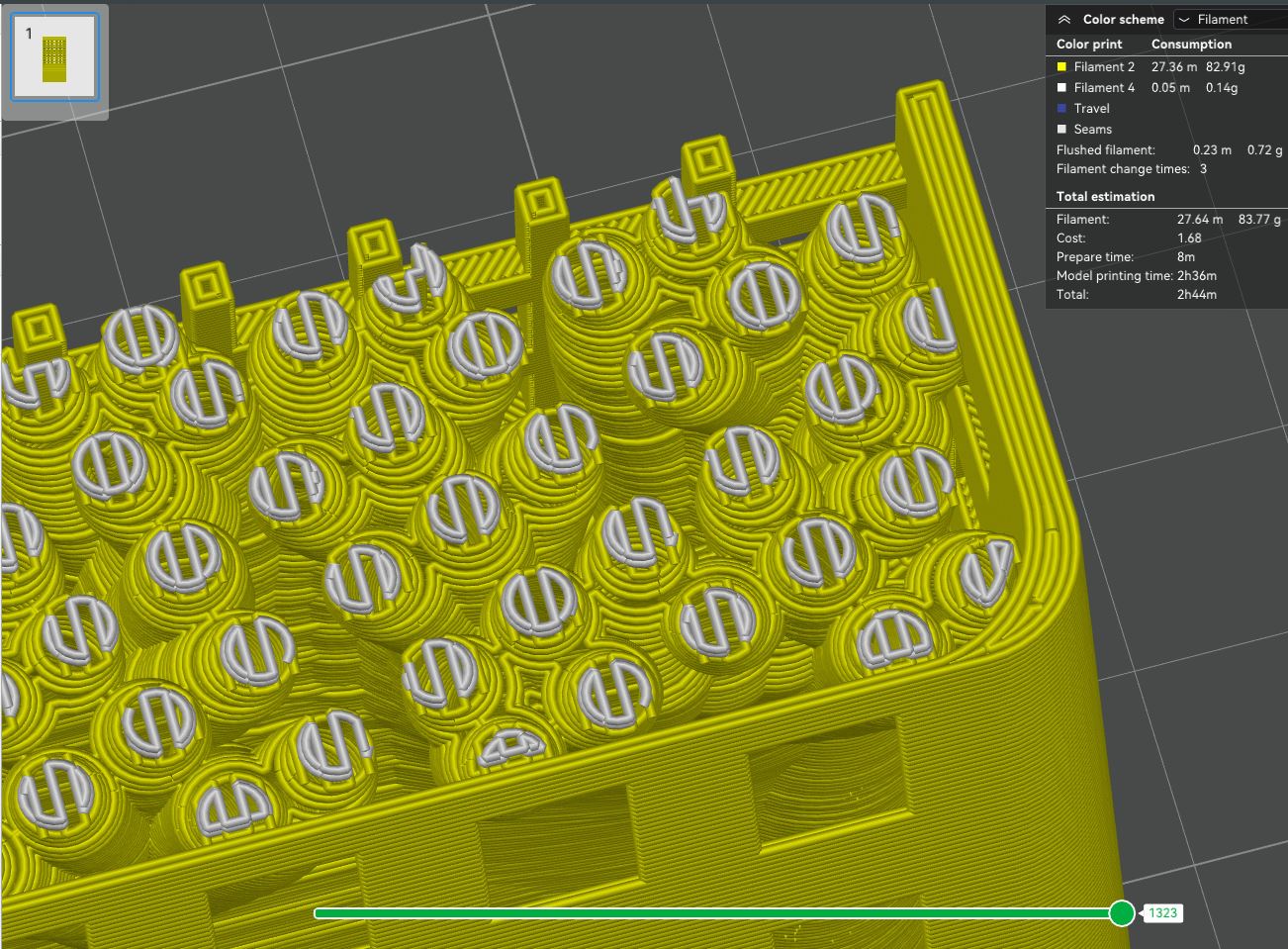Click the blue Travel icon

tap(1060, 108)
